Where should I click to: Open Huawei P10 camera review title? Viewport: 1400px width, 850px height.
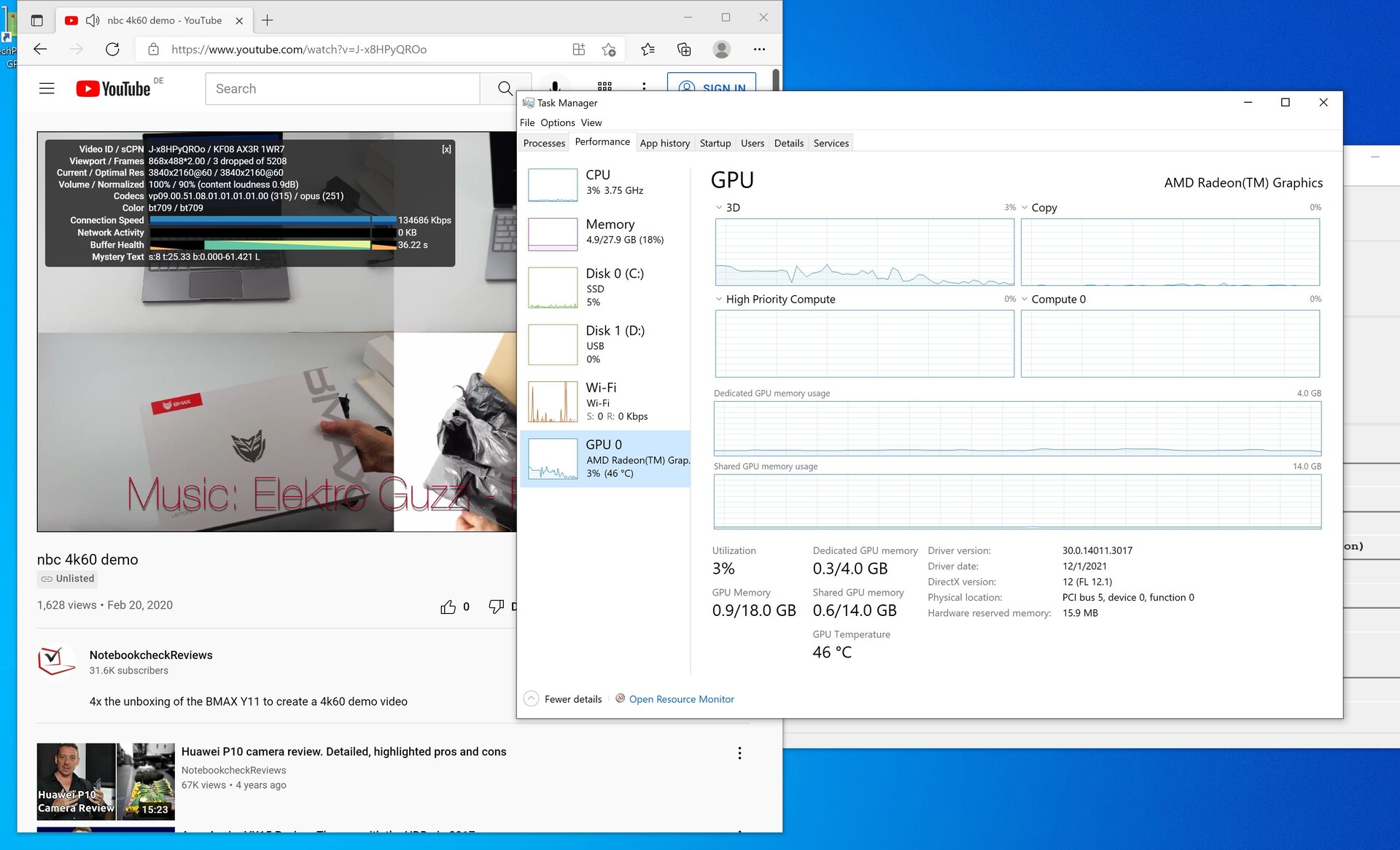tap(343, 752)
